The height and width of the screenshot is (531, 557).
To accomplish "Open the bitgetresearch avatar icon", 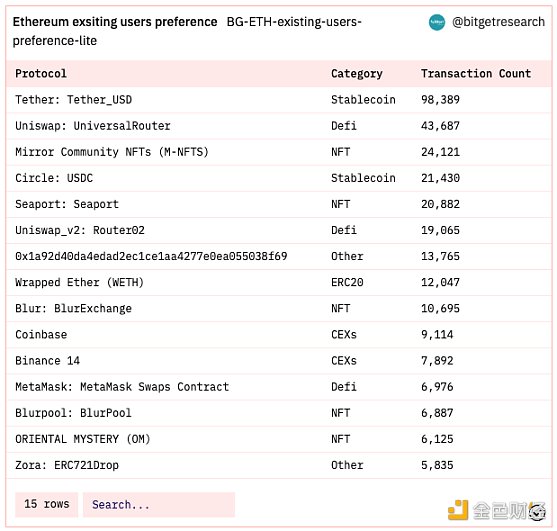I will (437, 22).
